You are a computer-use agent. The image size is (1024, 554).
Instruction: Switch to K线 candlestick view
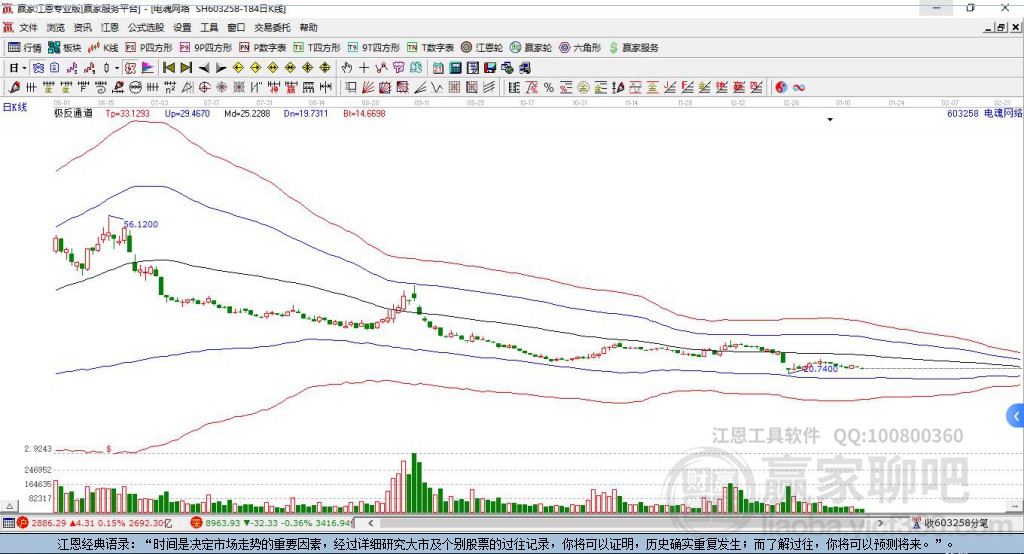103,48
